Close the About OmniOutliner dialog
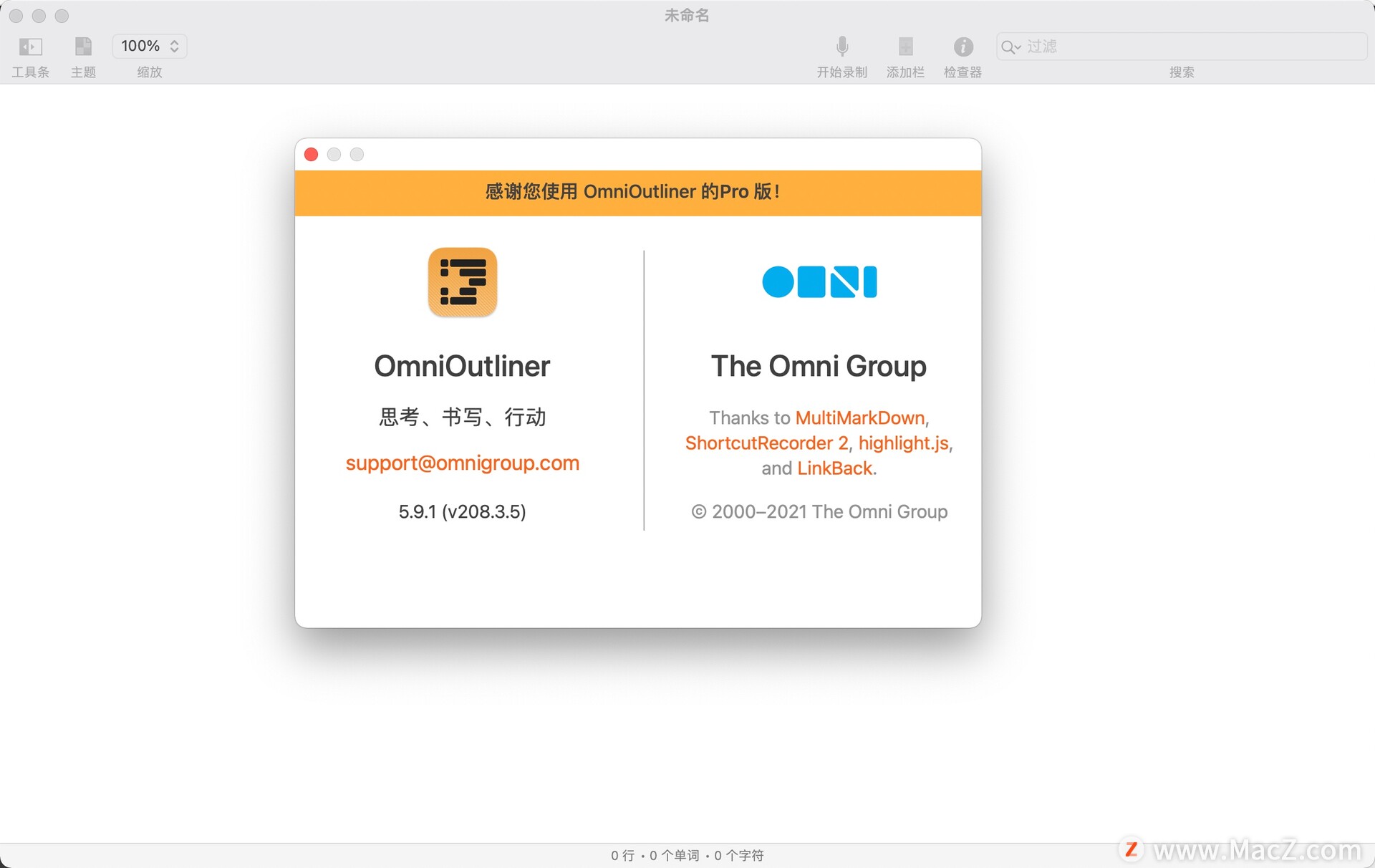This screenshot has height=868, width=1375. point(311,154)
